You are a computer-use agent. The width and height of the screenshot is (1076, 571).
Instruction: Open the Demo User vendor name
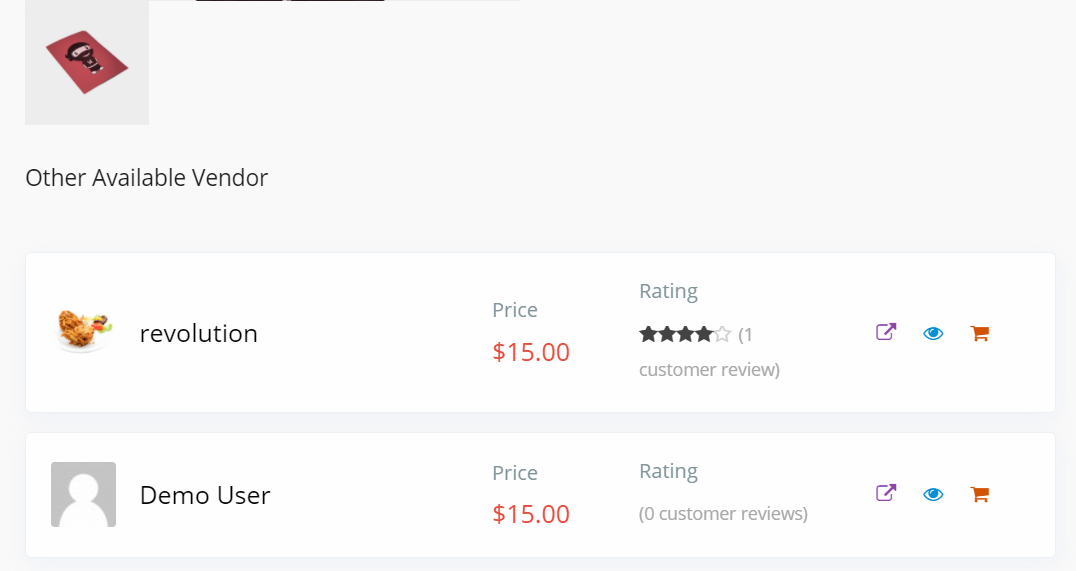point(205,495)
